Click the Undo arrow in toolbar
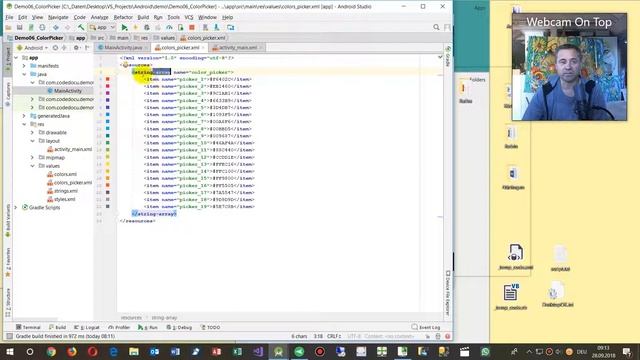 point(56,27)
